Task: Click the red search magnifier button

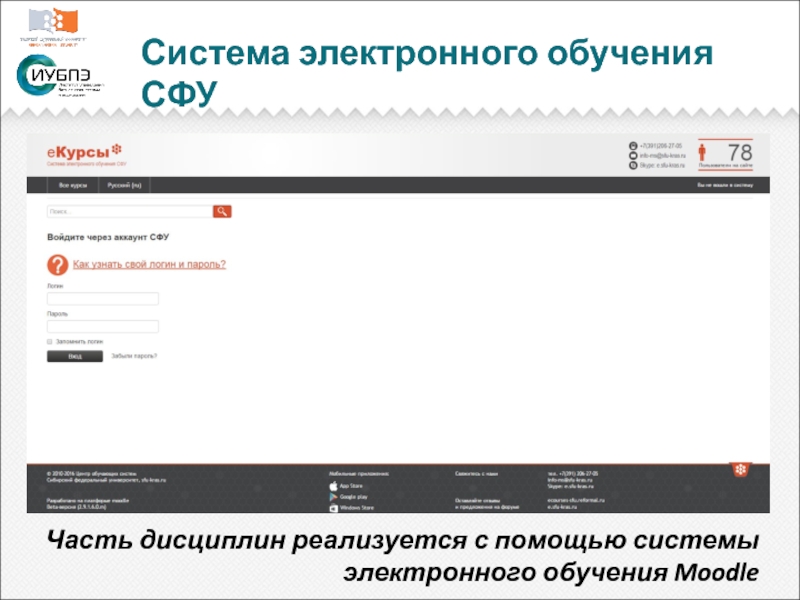Action: point(222,211)
